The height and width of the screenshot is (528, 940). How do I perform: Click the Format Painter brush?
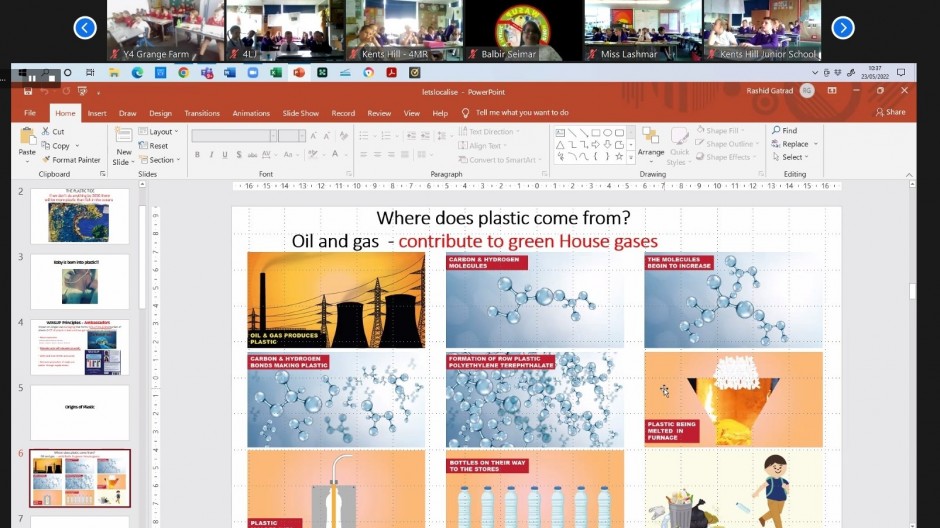(x=46, y=160)
